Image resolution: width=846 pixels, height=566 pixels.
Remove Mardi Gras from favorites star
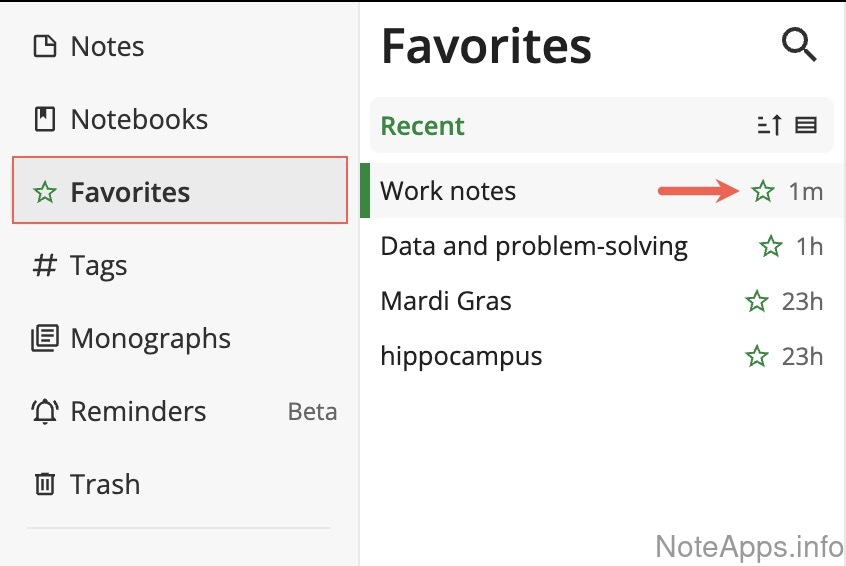[757, 301]
